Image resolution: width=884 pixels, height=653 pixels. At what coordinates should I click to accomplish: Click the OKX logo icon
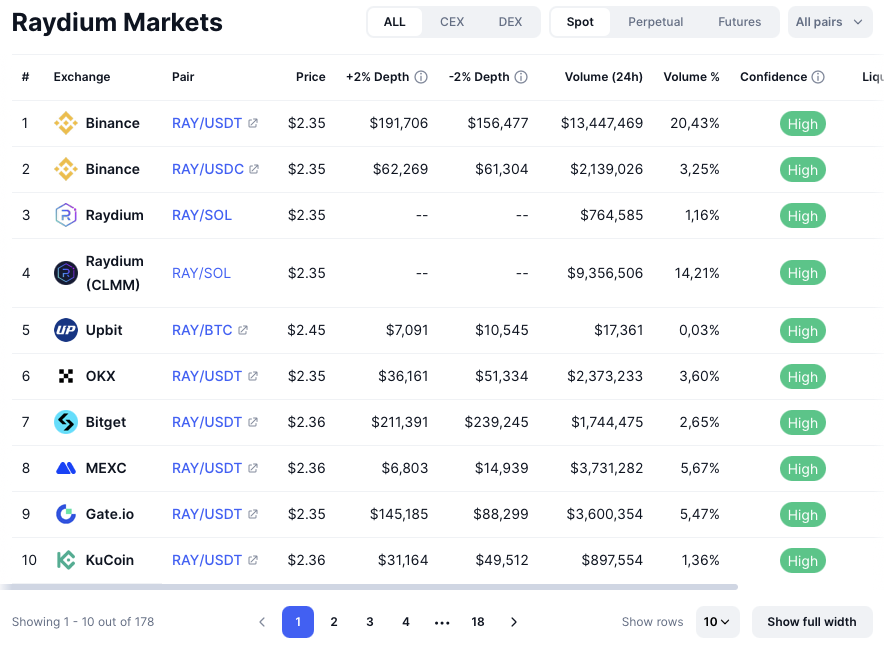pos(65,376)
